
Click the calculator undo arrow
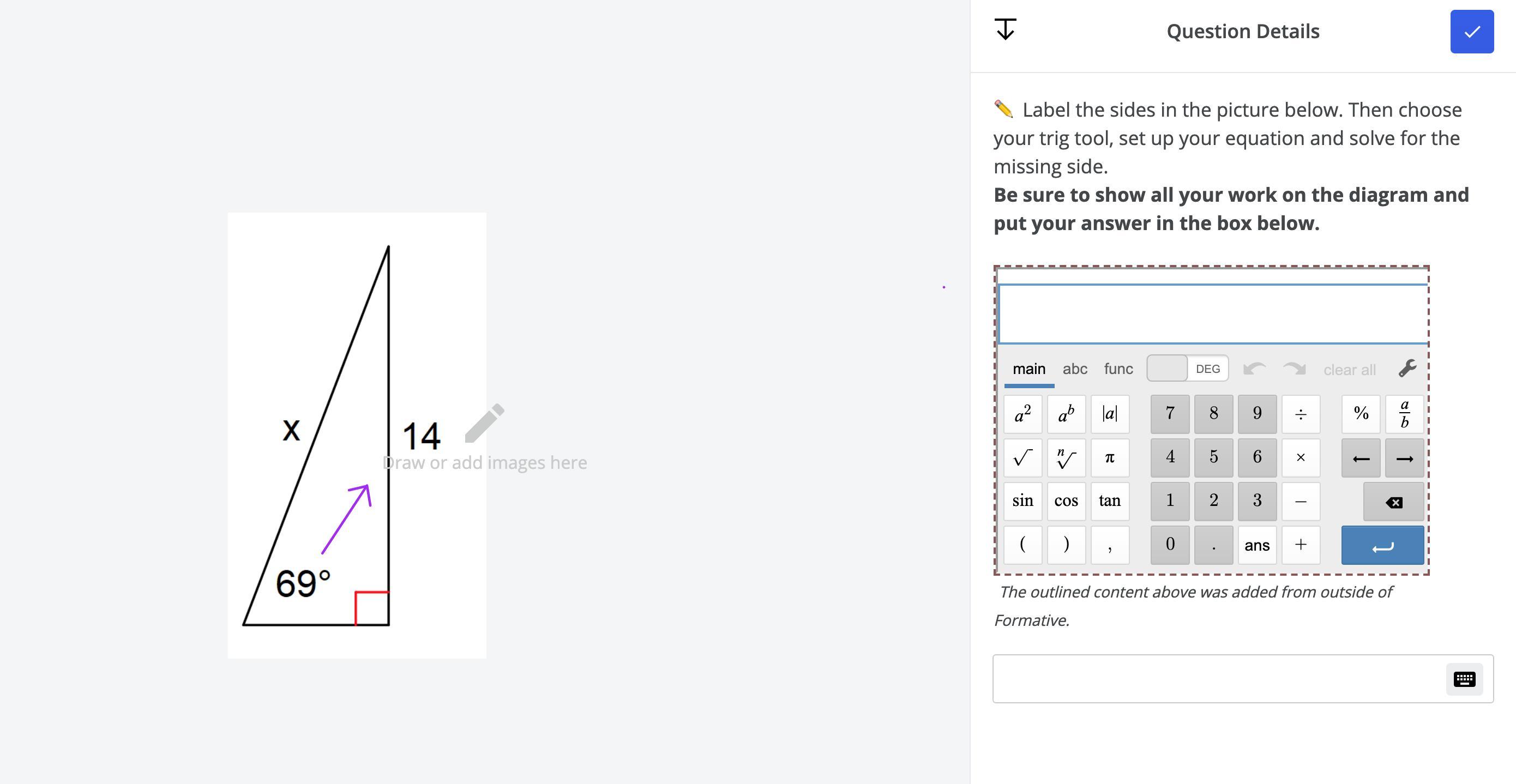(1254, 369)
